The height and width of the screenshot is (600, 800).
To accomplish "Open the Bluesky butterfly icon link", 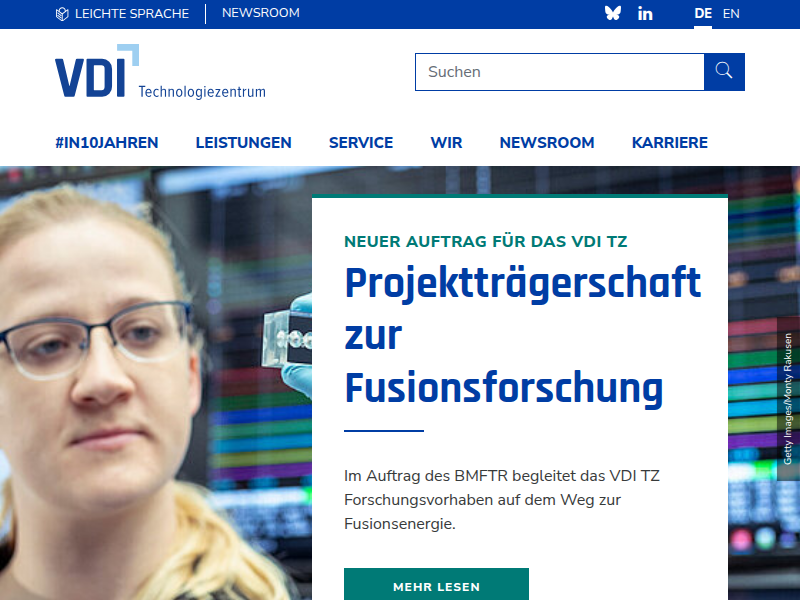I will 613,13.
